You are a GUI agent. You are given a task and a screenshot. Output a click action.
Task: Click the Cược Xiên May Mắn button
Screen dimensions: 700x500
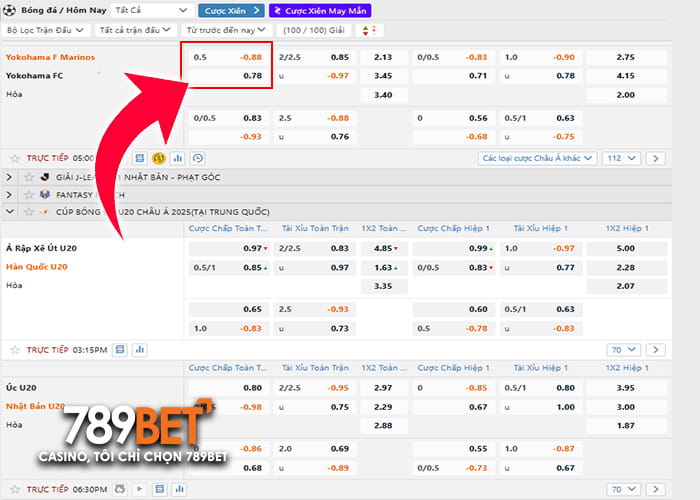point(320,10)
